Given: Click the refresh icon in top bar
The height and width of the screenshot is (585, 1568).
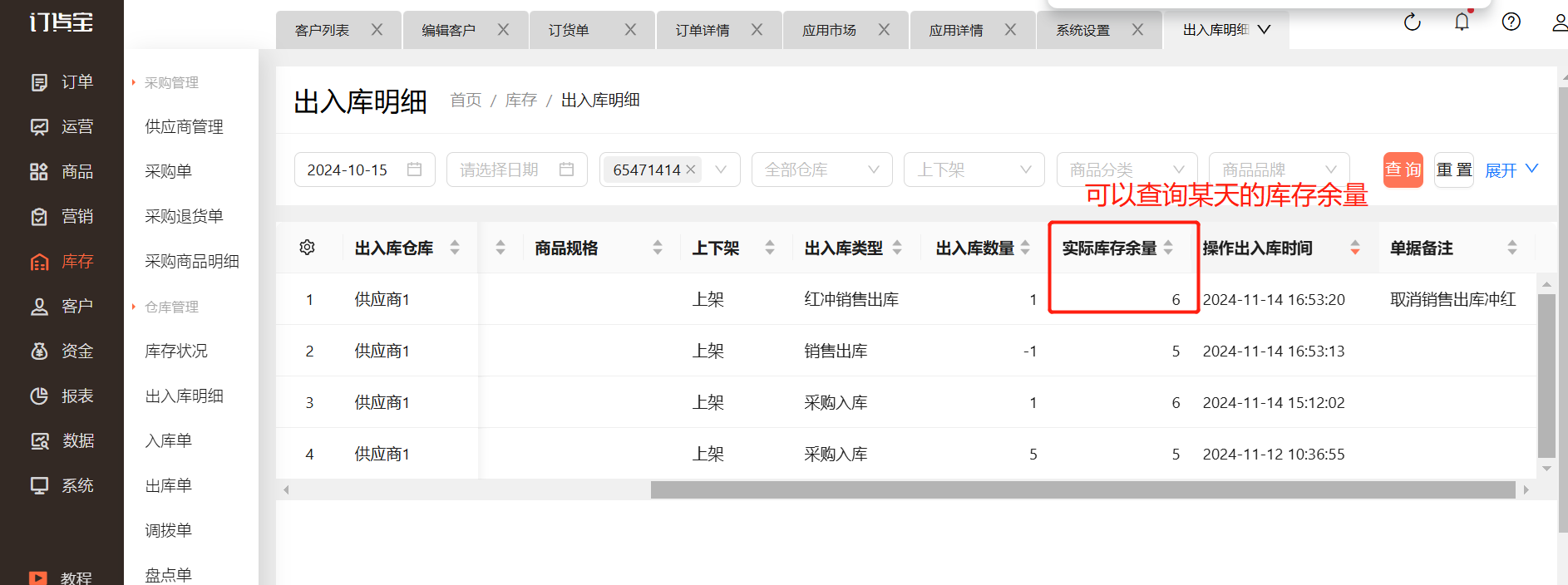Looking at the screenshot, I should (1412, 22).
